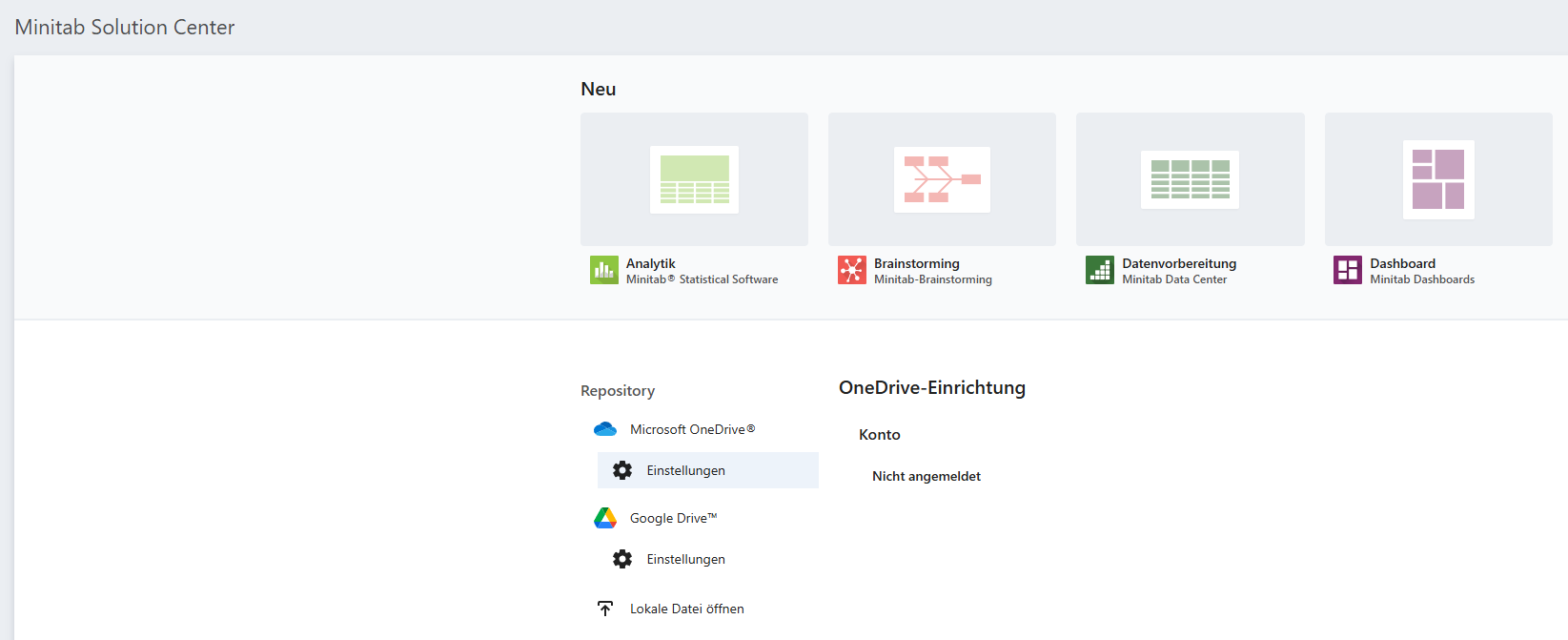This screenshot has width=1568, height=640.
Task: Select Google Drive™ repository
Action: click(673, 518)
